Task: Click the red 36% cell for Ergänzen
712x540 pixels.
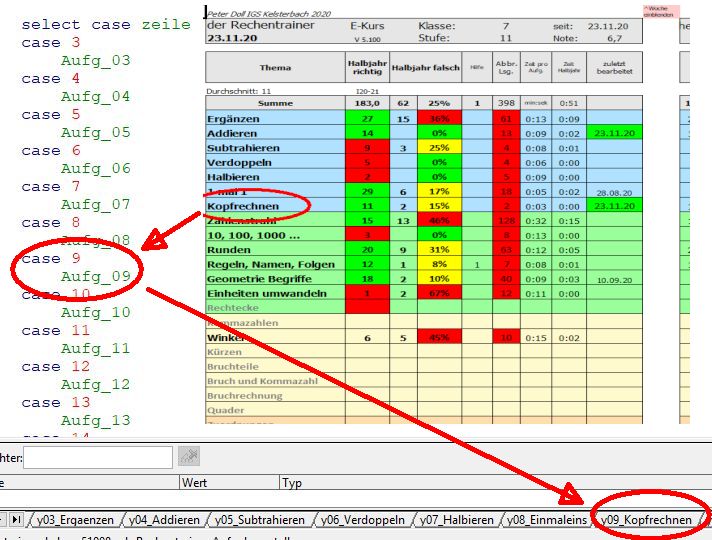Action: point(438,118)
